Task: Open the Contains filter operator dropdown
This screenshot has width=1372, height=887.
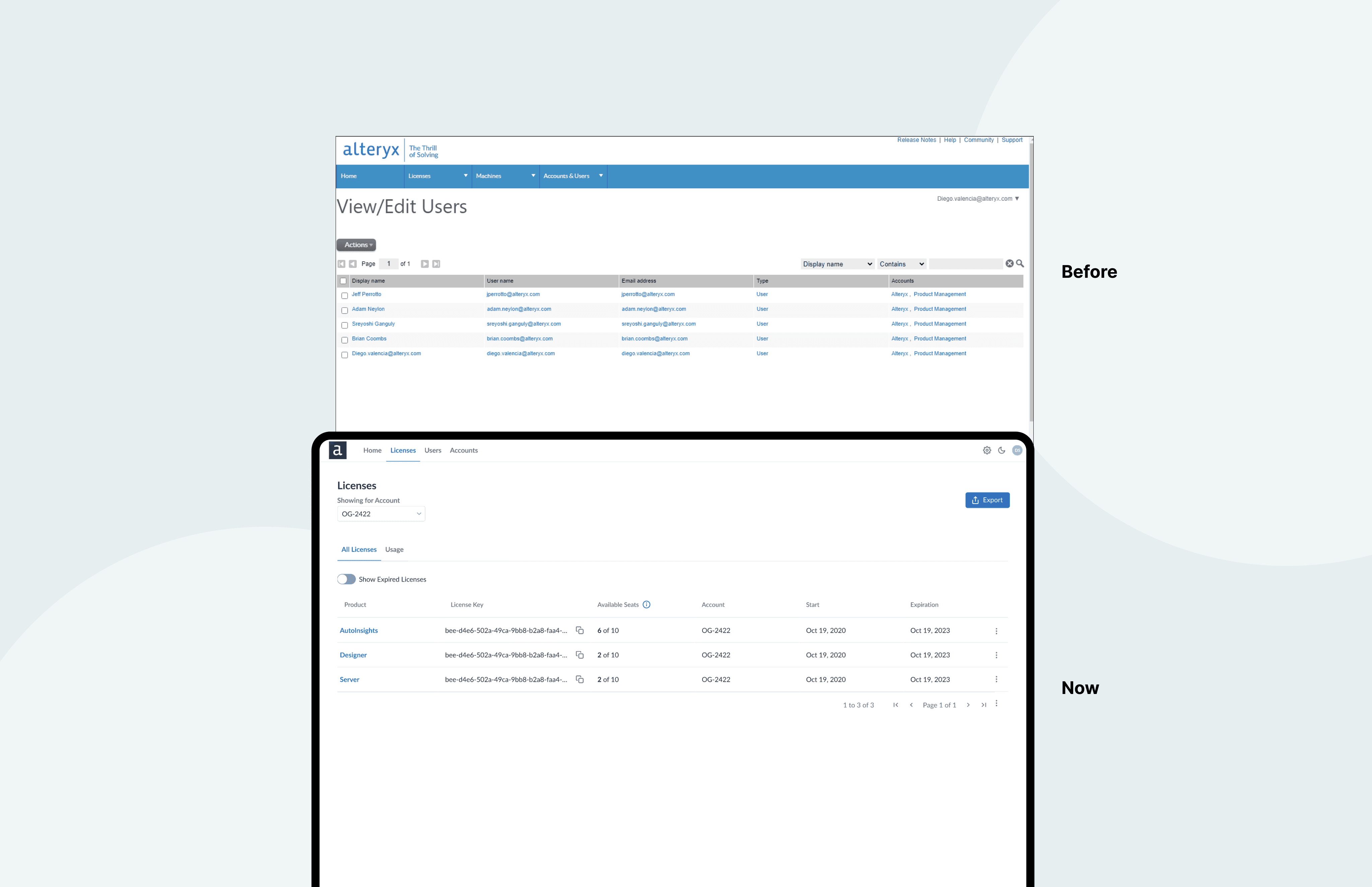Action: tap(902, 264)
